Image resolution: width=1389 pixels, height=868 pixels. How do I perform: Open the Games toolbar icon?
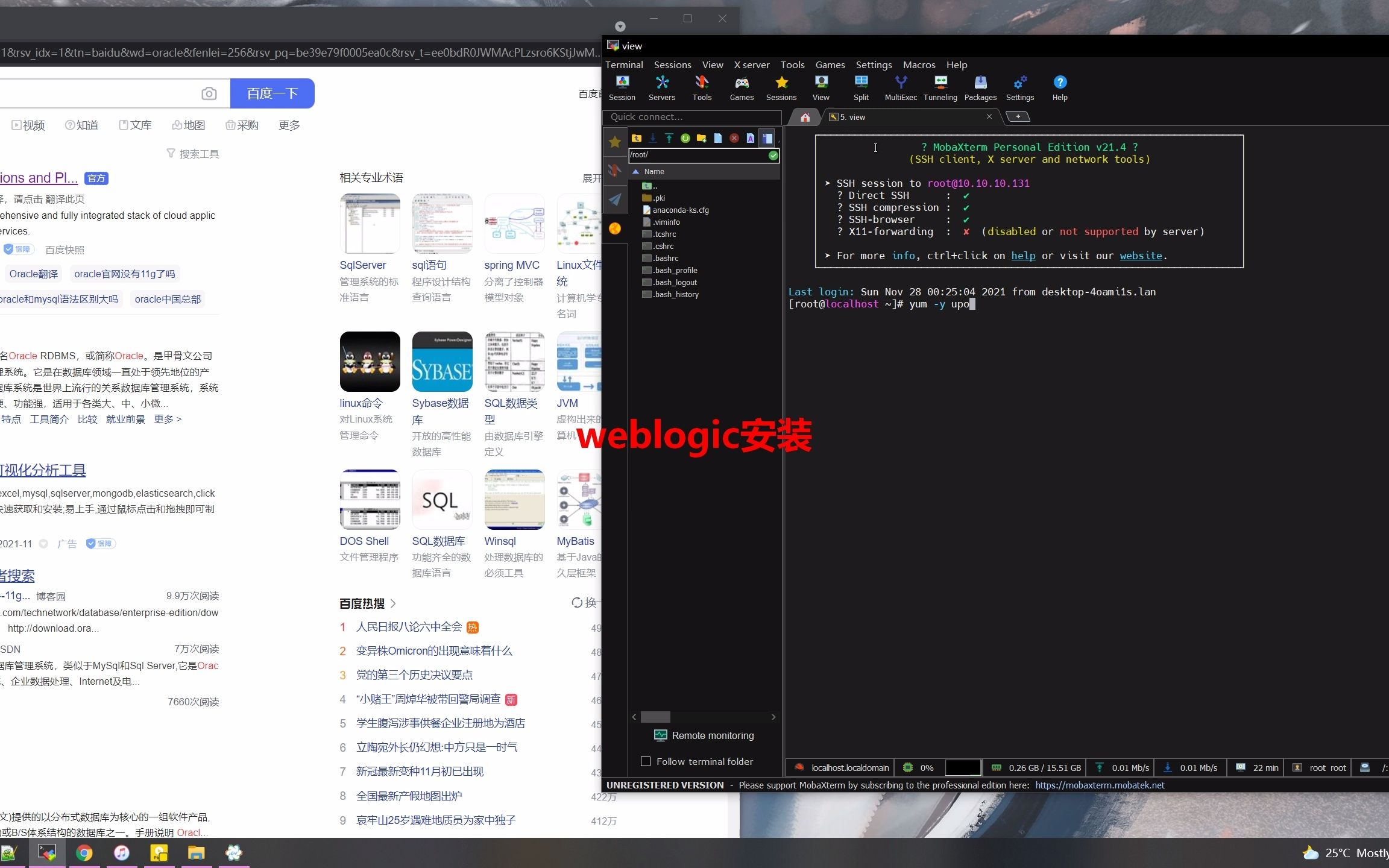742,88
